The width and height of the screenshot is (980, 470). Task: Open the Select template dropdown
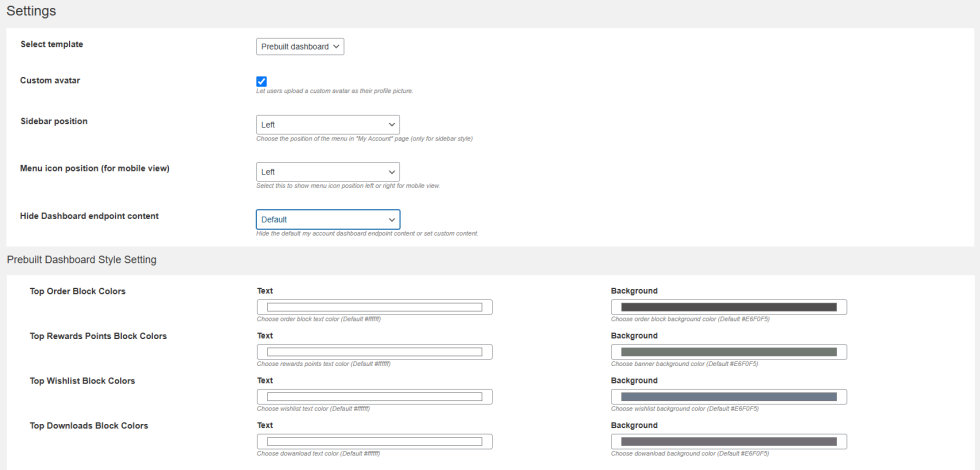pos(300,46)
